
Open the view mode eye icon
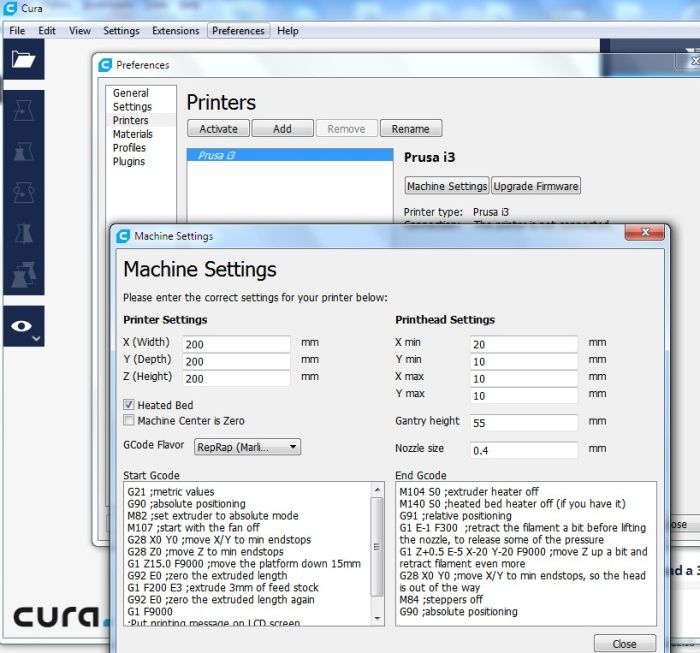click(22, 326)
